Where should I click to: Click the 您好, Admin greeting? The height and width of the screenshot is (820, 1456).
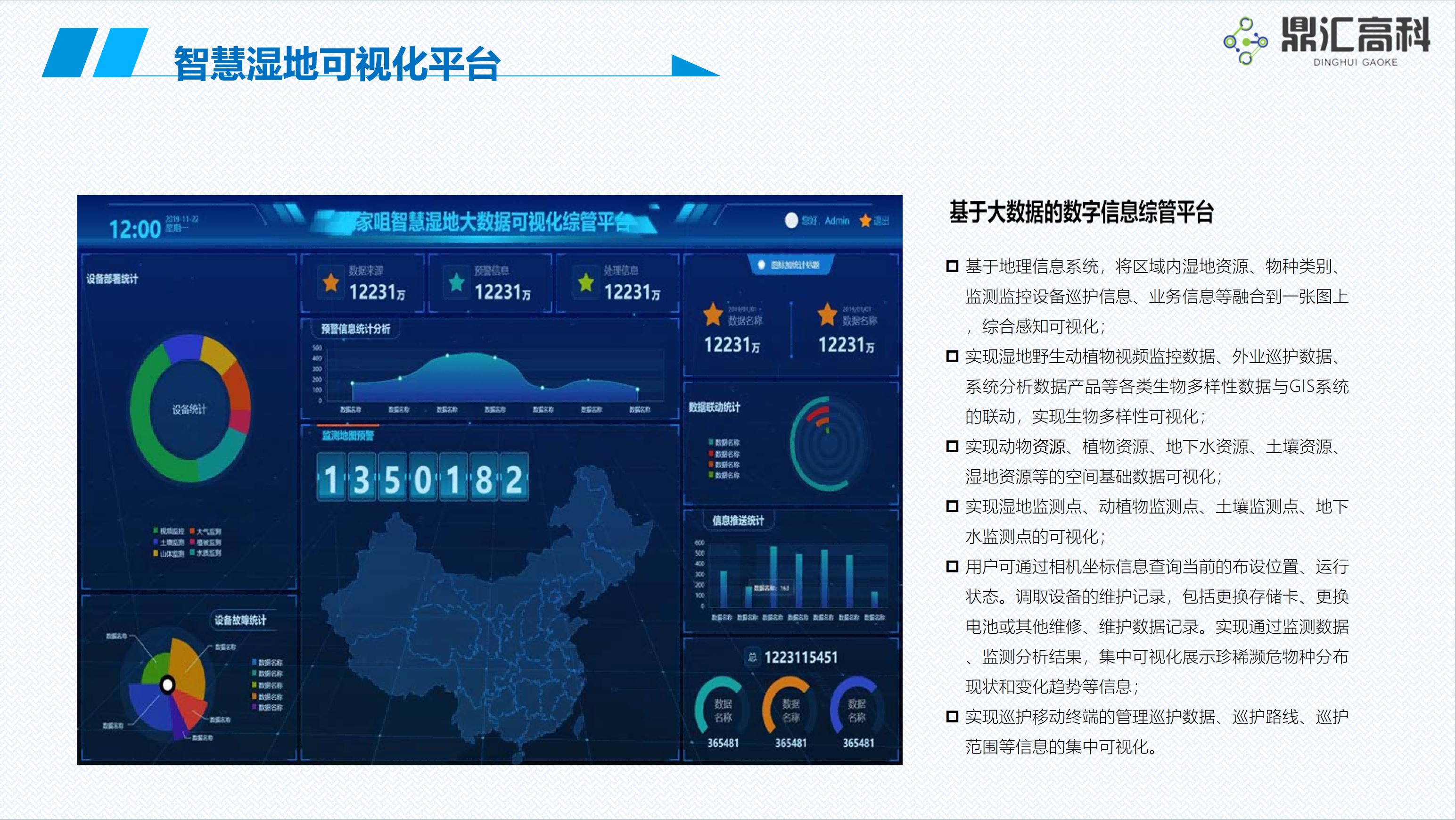click(x=825, y=221)
